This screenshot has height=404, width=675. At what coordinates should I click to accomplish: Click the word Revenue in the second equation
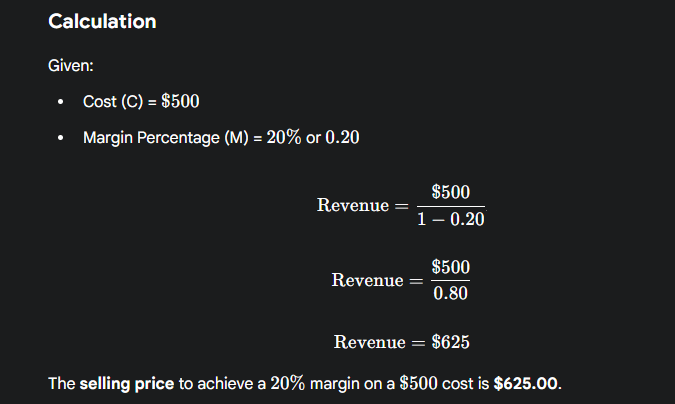pyautogui.click(x=368, y=280)
